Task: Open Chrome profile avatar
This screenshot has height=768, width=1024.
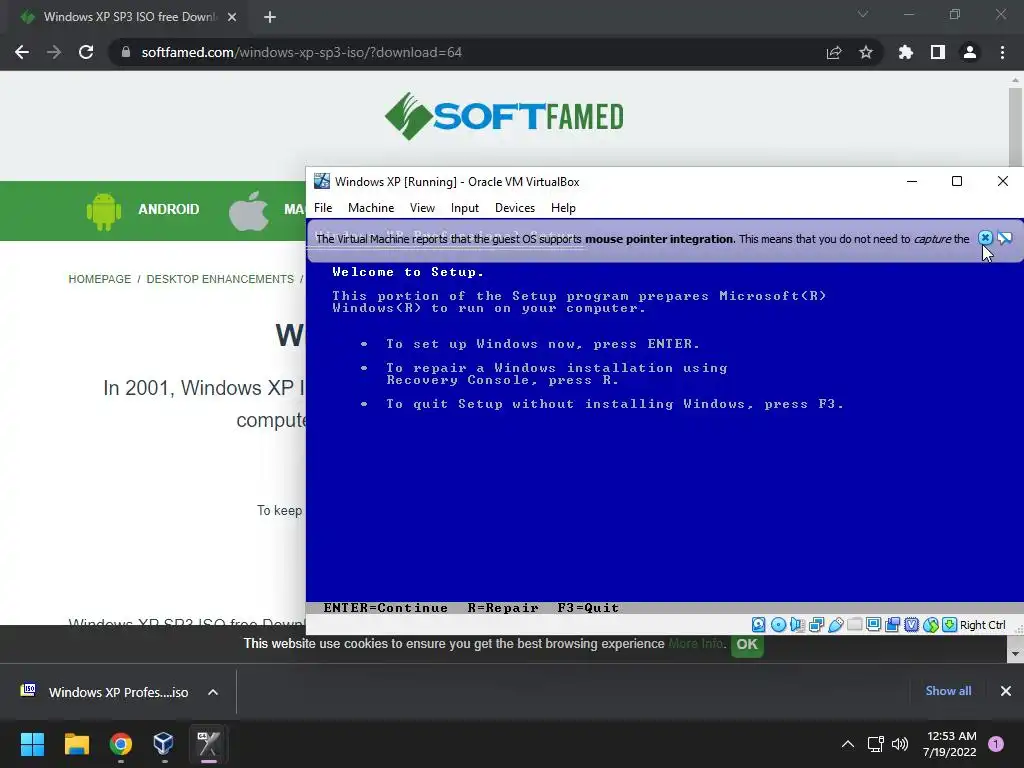Action: tap(970, 52)
